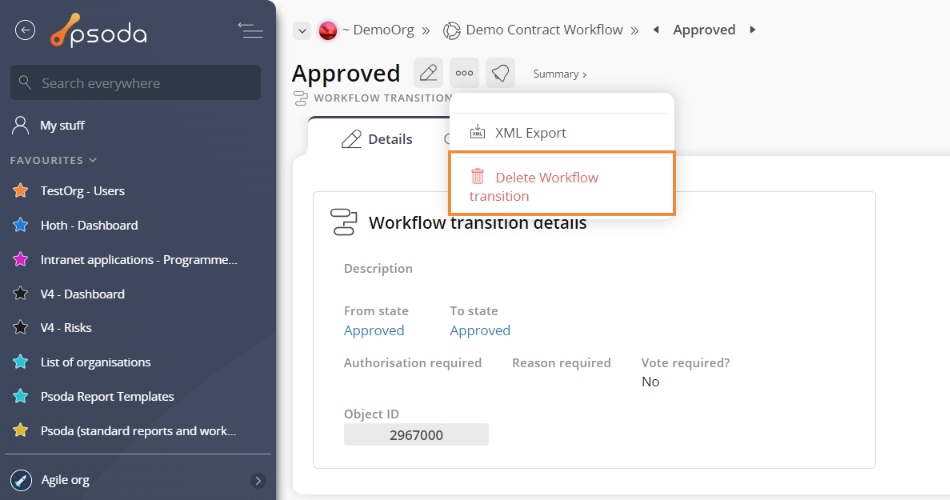Go to previous transition arrow
The image size is (950, 500).
pyautogui.click(x=656, y=30)
